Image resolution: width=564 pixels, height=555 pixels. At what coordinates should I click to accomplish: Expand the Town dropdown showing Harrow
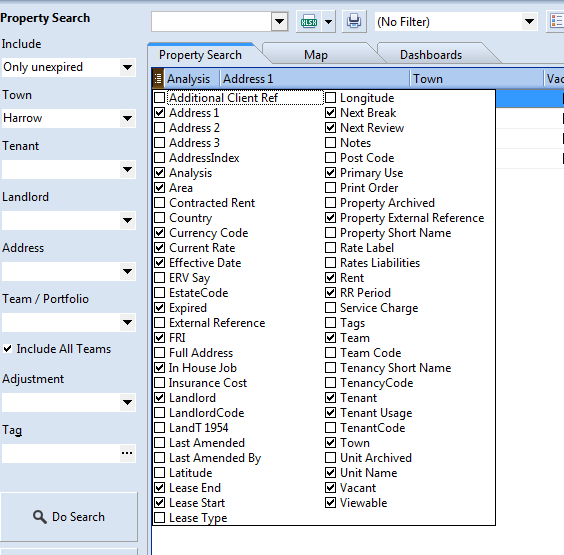[x=127, y=118]
